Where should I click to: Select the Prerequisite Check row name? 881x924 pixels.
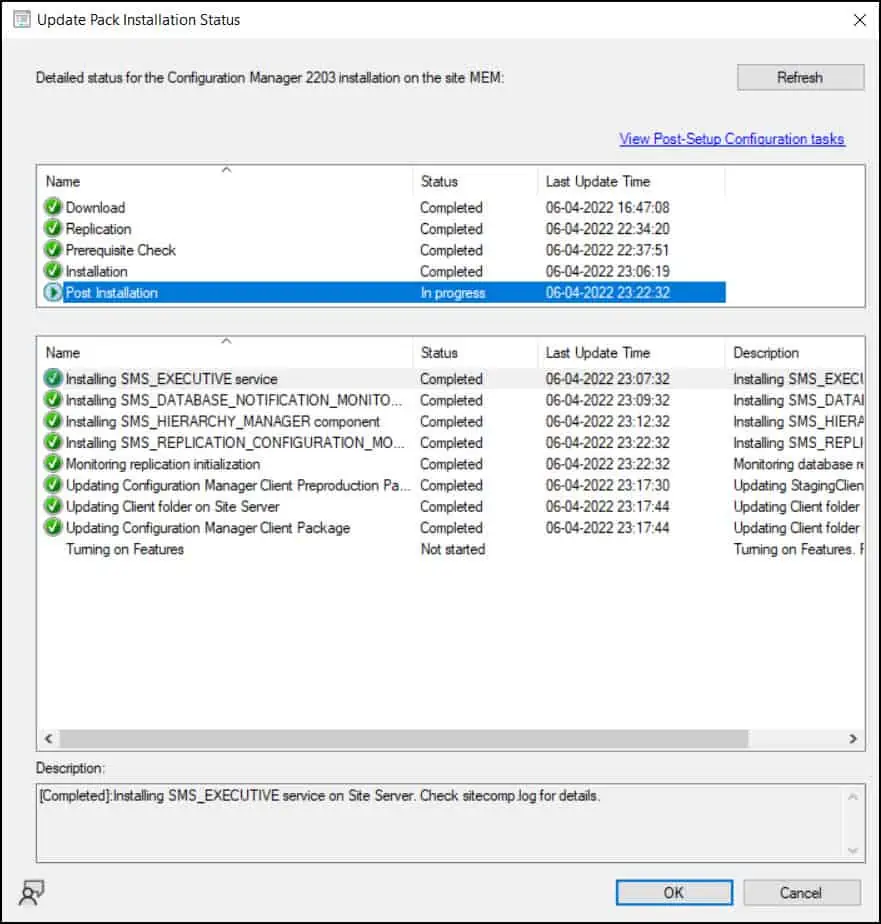coord(121,250)
